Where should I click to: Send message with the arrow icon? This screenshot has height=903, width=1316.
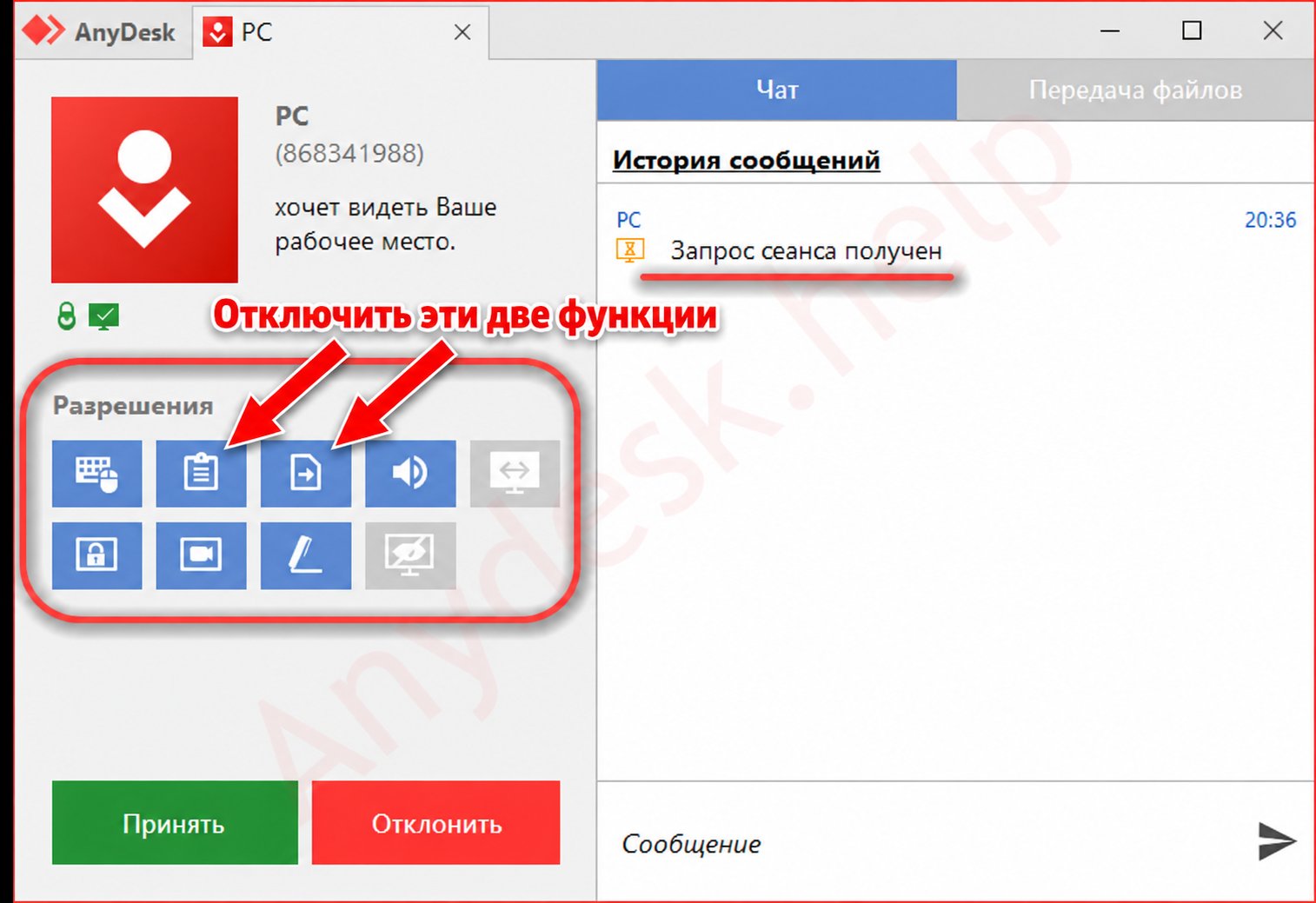[1276, 841]
